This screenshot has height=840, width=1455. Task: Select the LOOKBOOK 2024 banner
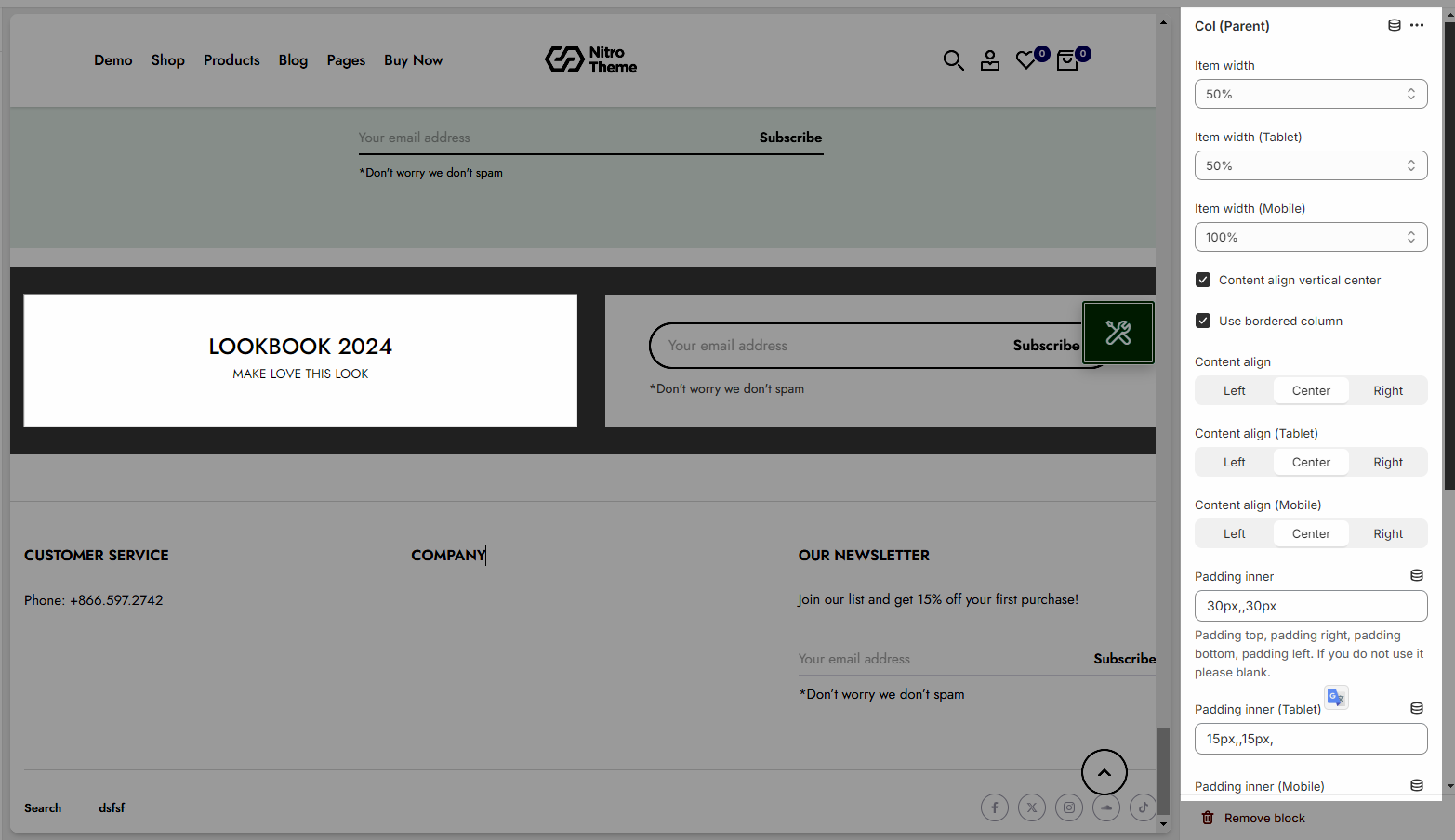pos(300,361)
